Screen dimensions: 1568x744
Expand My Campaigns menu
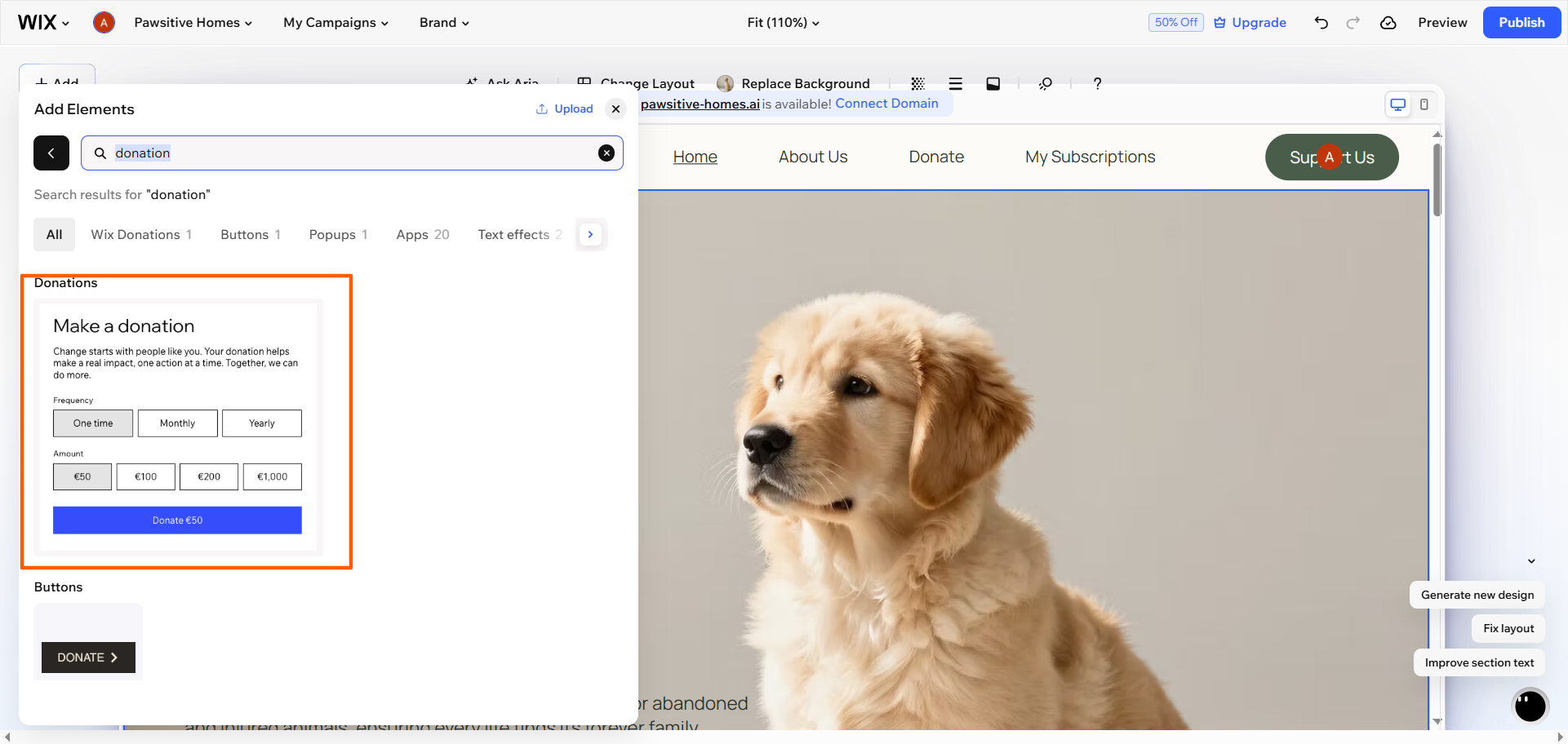tap(335, 23)
